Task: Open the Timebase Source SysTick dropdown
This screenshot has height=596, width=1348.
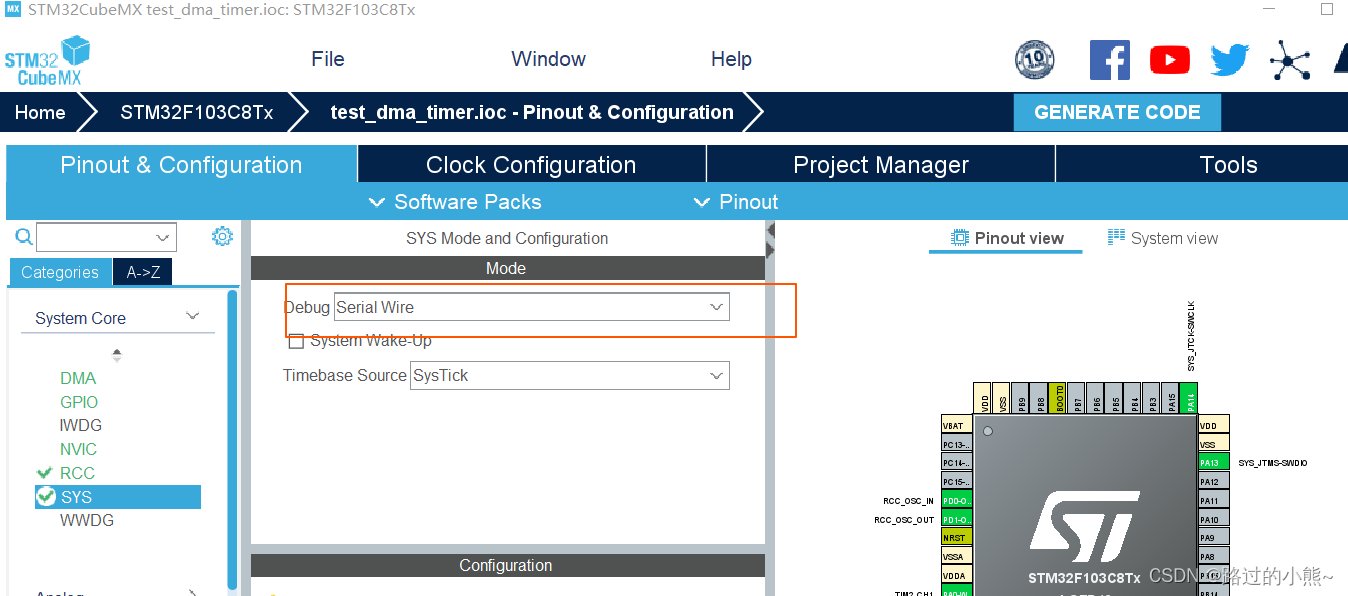Action: tap(570, 376)
